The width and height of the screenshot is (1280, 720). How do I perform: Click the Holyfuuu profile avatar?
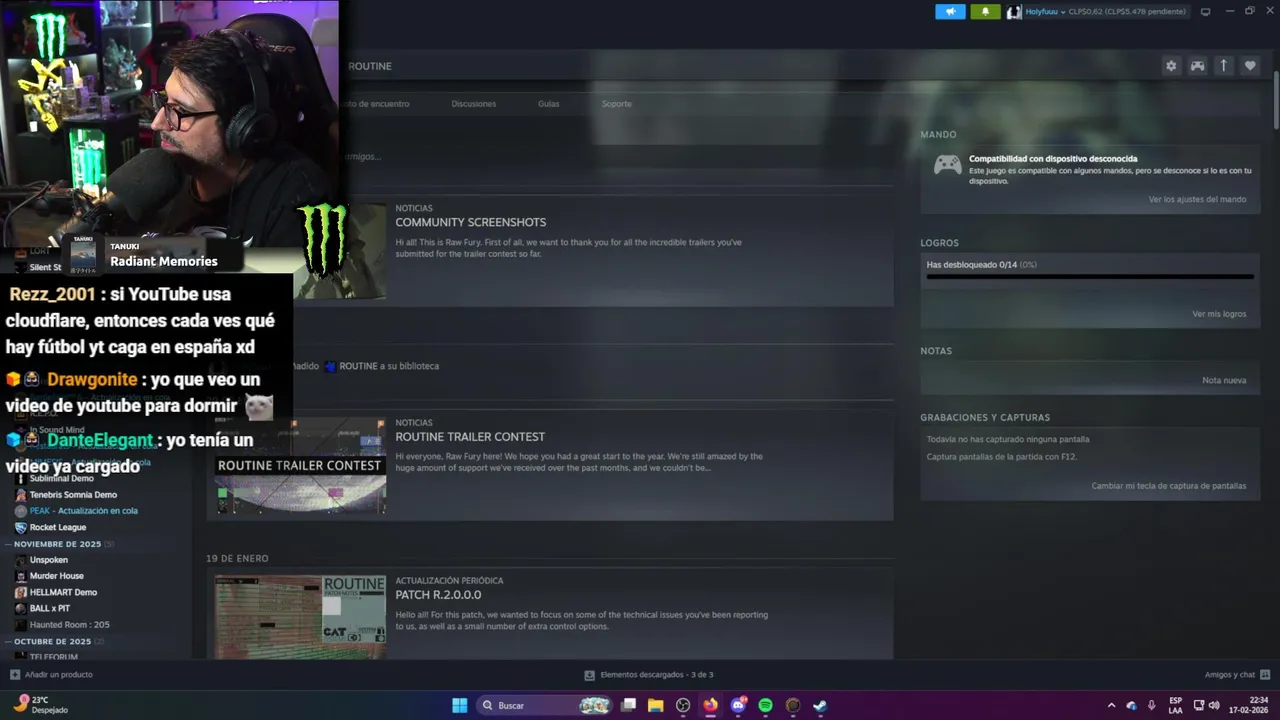click(1014, 12)
